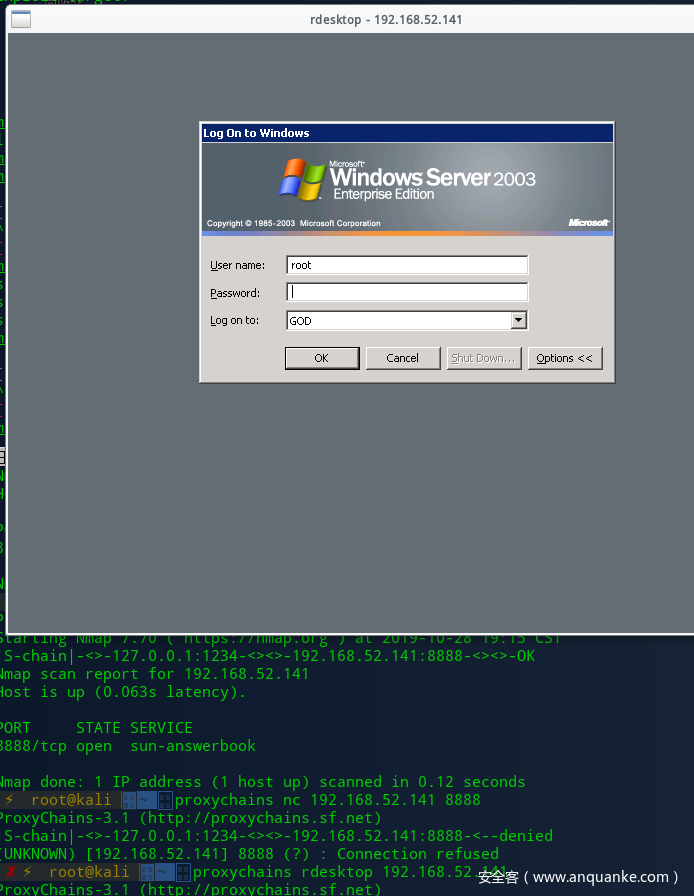The width and height of the screenshot is (694, 896).
Task: Click the rdesktop window menu icon
Action: pos(21,19)
